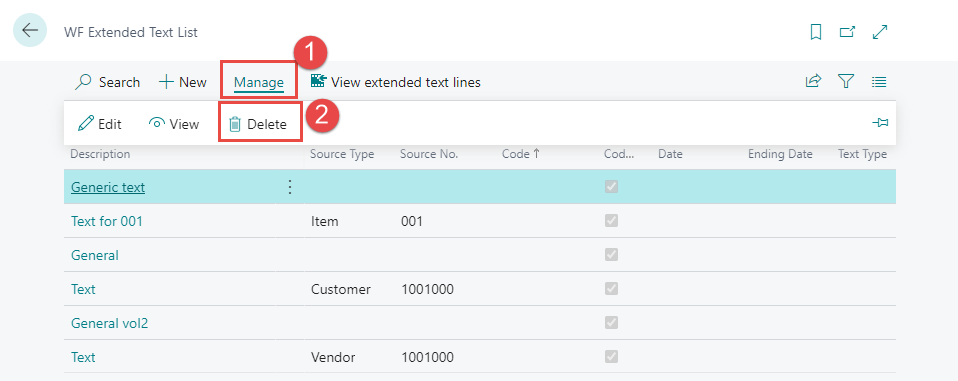Open the Manage menu

click(259, 82)
